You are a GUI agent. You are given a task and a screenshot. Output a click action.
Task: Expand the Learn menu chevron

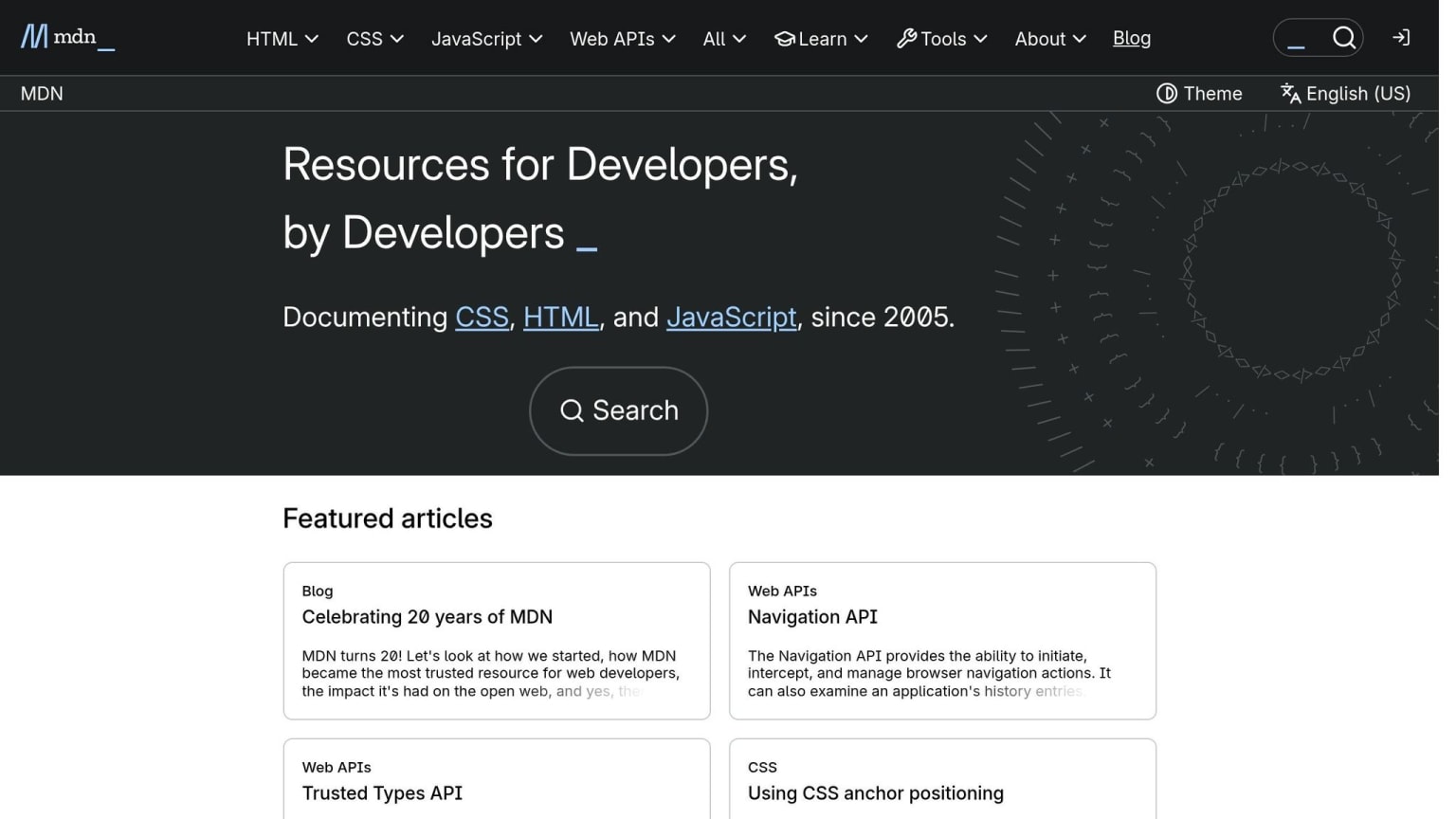pos(861,39)
